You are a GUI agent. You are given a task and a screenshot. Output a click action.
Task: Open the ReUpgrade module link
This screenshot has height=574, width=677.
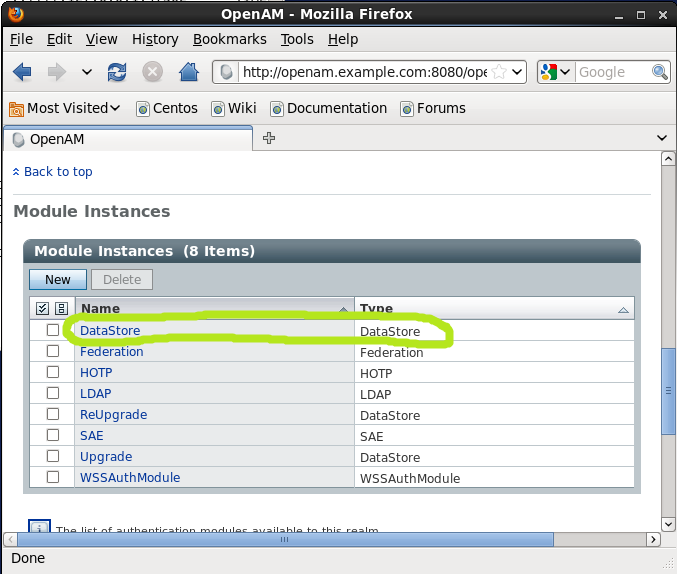pyautogui.click(x=114, y=415)
